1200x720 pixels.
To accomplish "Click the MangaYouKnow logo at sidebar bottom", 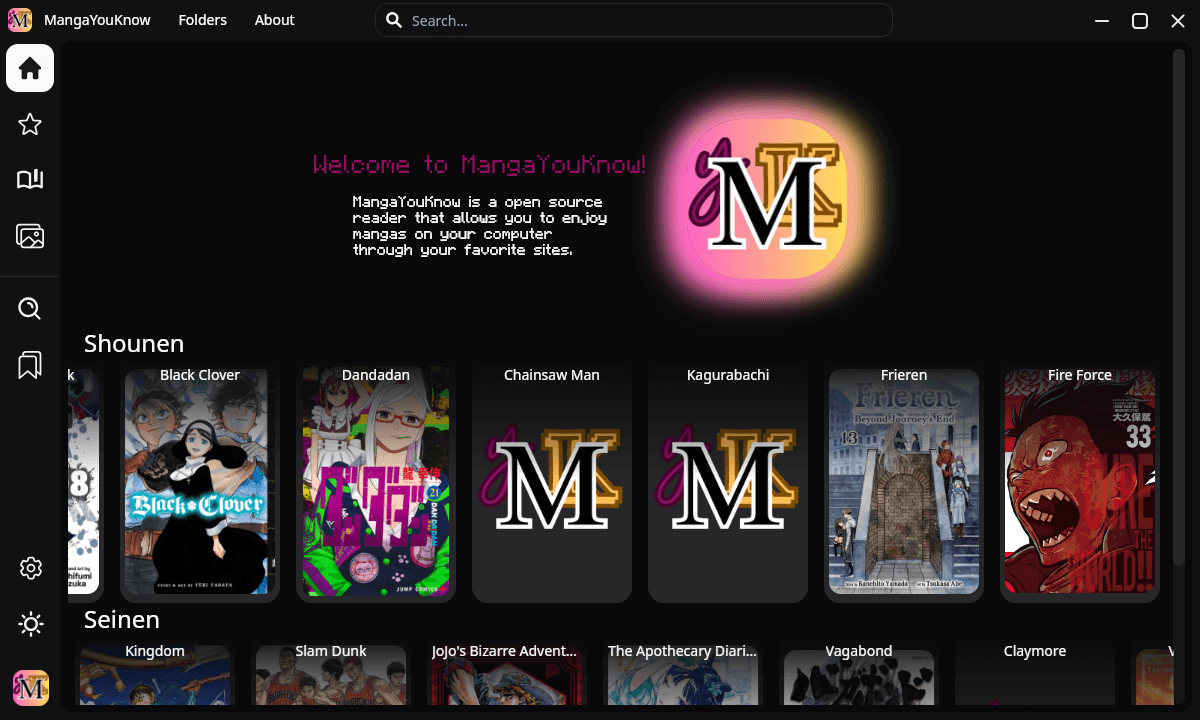I will coord(30,688).
